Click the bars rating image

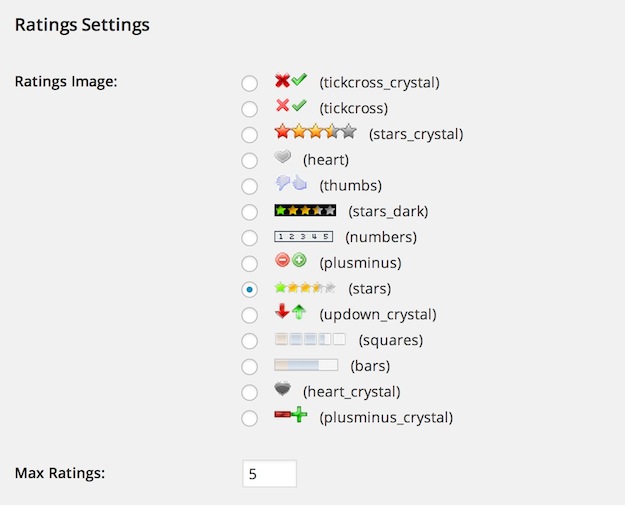306,365
